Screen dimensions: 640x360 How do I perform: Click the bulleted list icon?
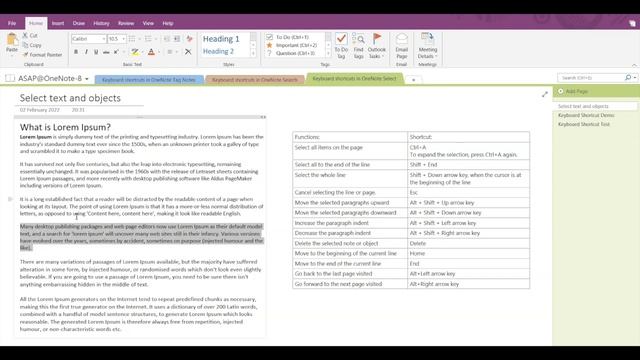pos(132,39)
